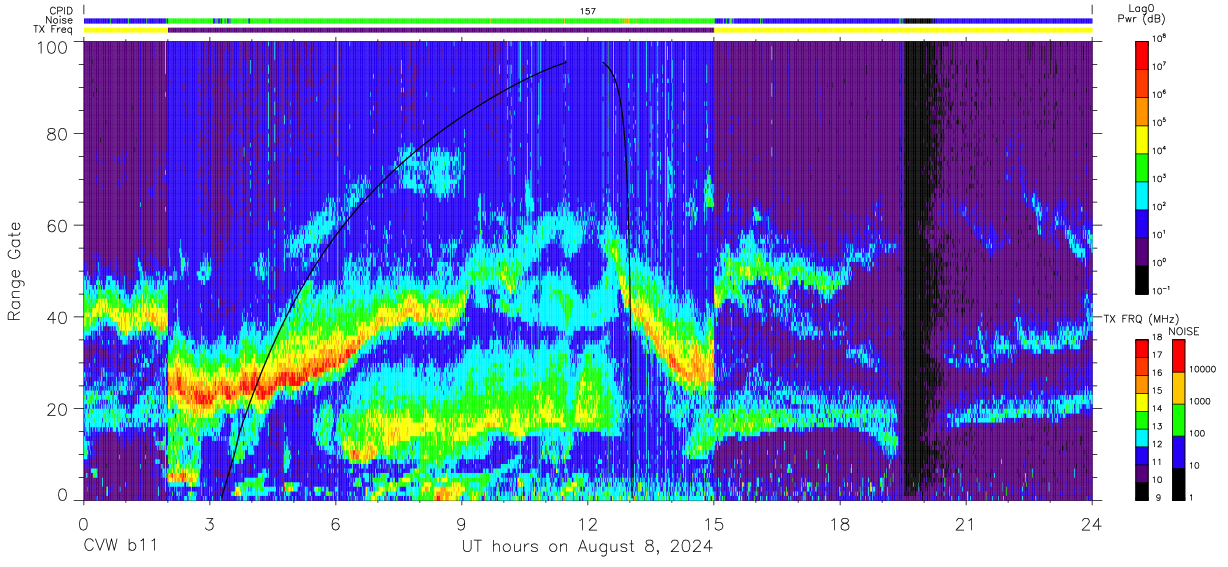Click y-axis tick label '20'
This screenshot has height=567, width=1228.
click(x=58, y=409)
